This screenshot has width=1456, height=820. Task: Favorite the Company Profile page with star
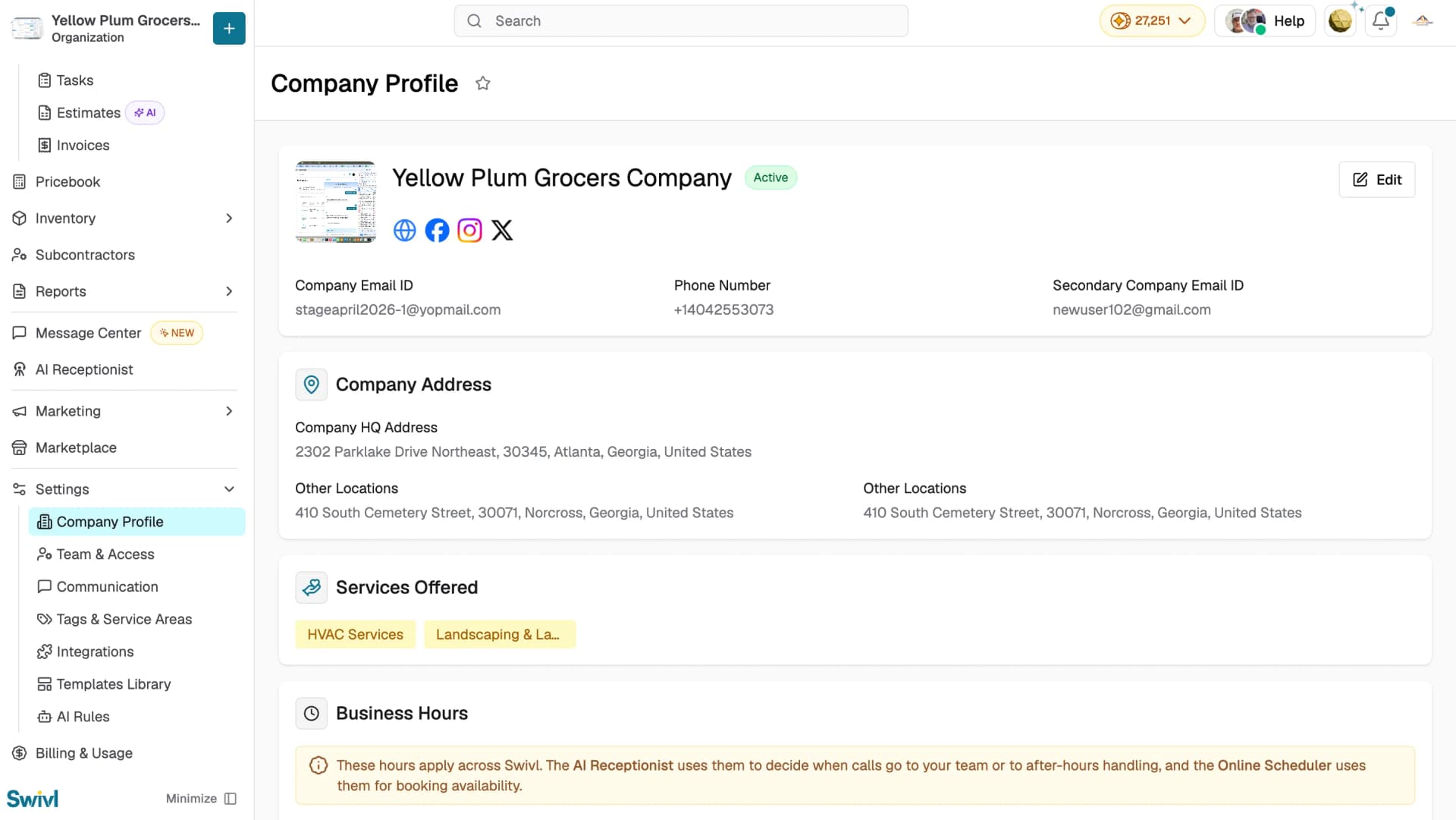coord(483,83)
